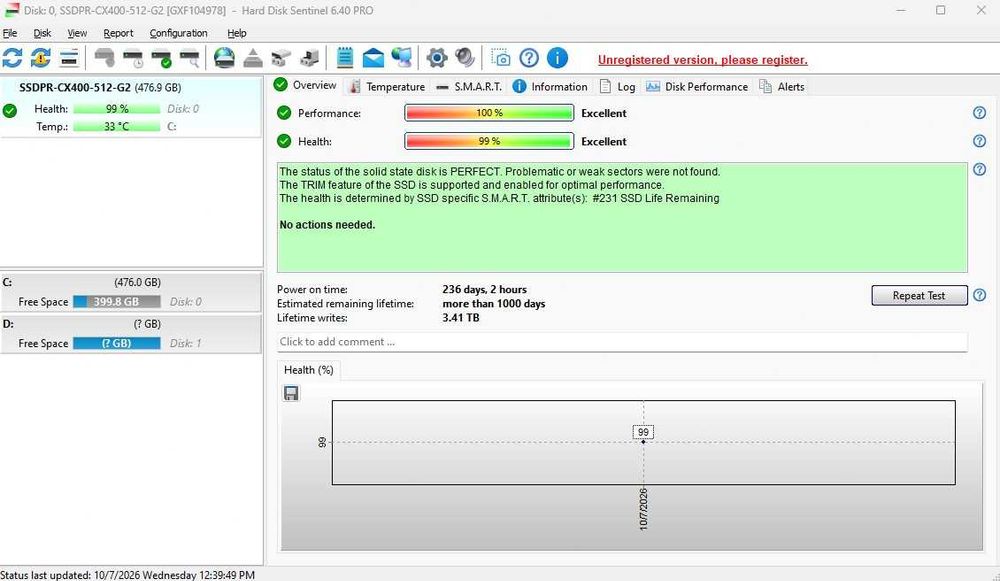The width and height of the screenshot is (1000, 581).
Task: Click the globe disk toolbar icon
Action: pos(224,58)
